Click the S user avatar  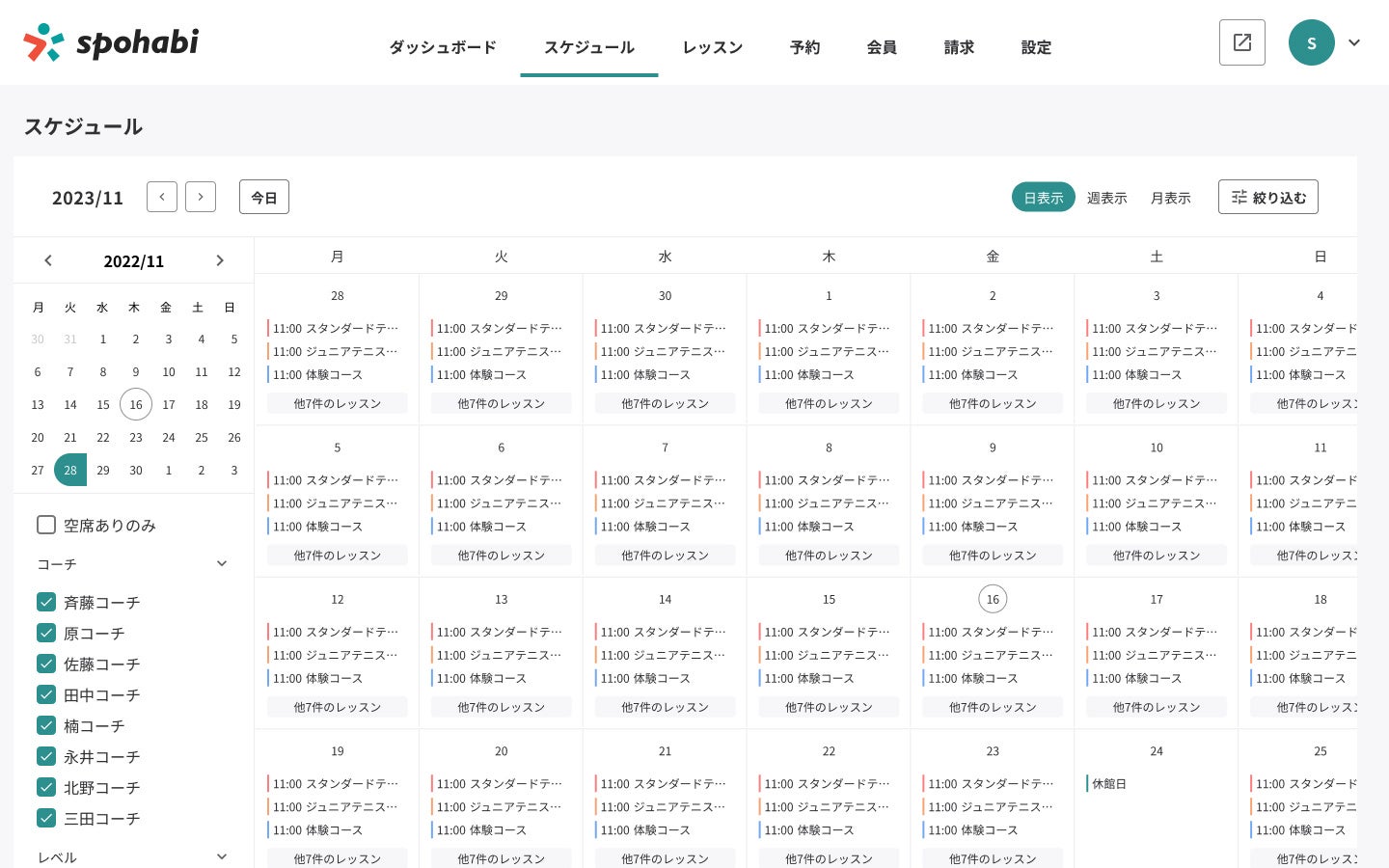coord(1311,42)
